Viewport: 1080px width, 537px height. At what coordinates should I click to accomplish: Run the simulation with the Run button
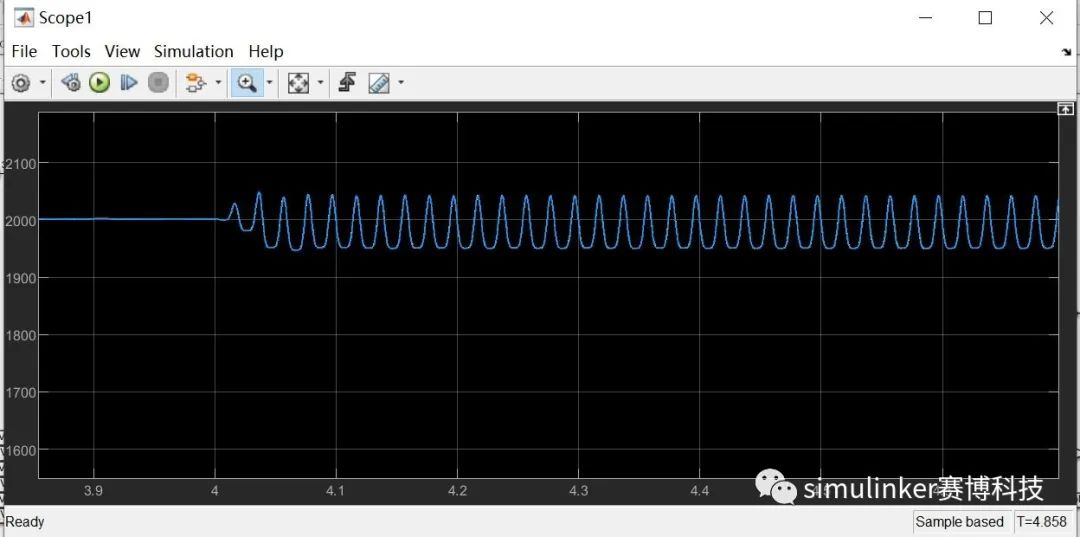tap(99, 83)
